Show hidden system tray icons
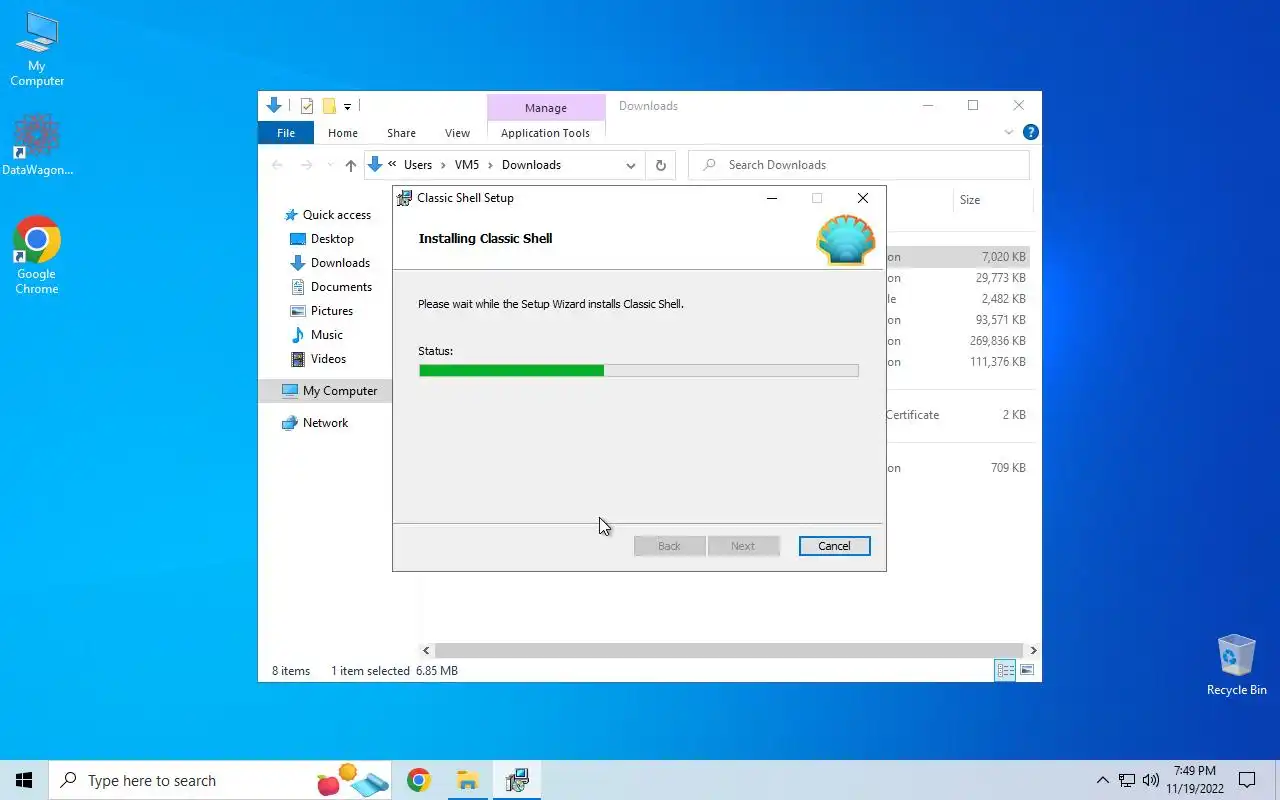This screenshot has width=1280, height=800. click(x=1102, y=780)
